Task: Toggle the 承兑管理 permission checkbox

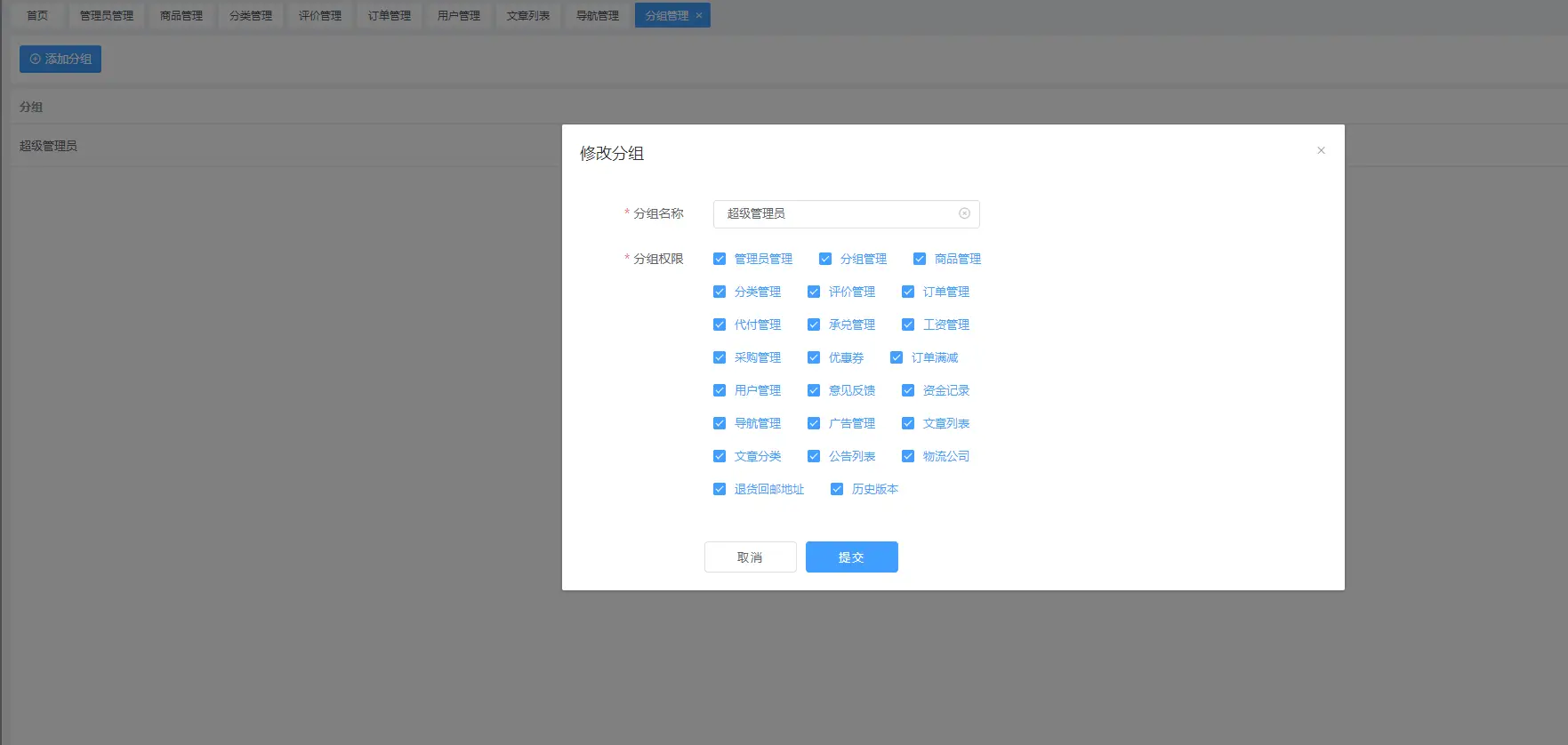Action: coord(814,324)
